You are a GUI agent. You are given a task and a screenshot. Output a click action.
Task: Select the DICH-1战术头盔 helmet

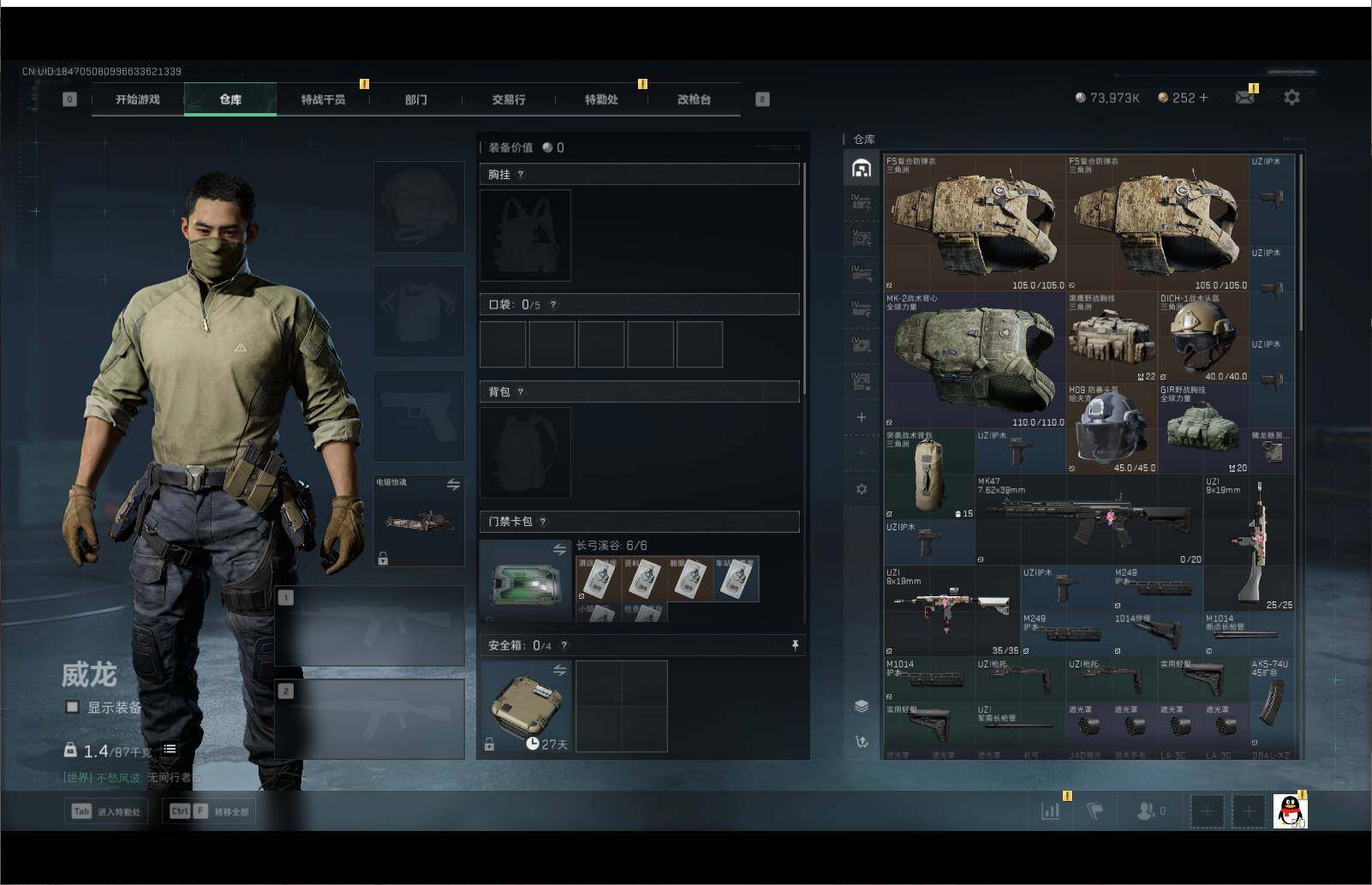[x=1203, y=338]
